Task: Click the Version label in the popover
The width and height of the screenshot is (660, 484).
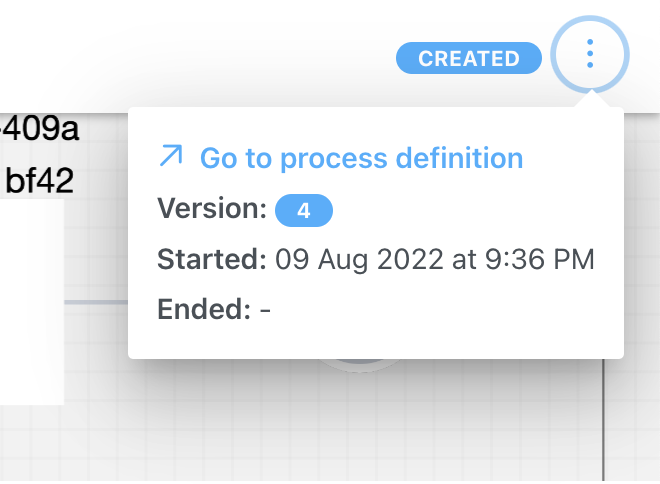Action: 212,208
